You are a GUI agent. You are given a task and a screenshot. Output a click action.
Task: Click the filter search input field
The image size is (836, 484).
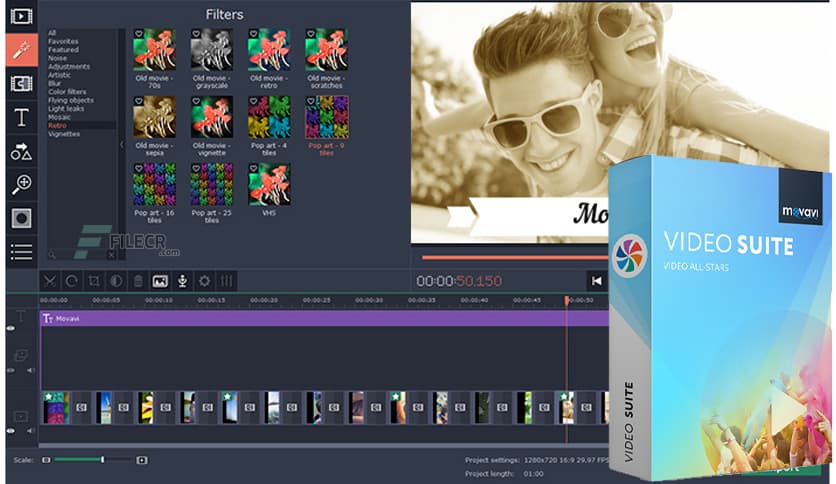81,255
